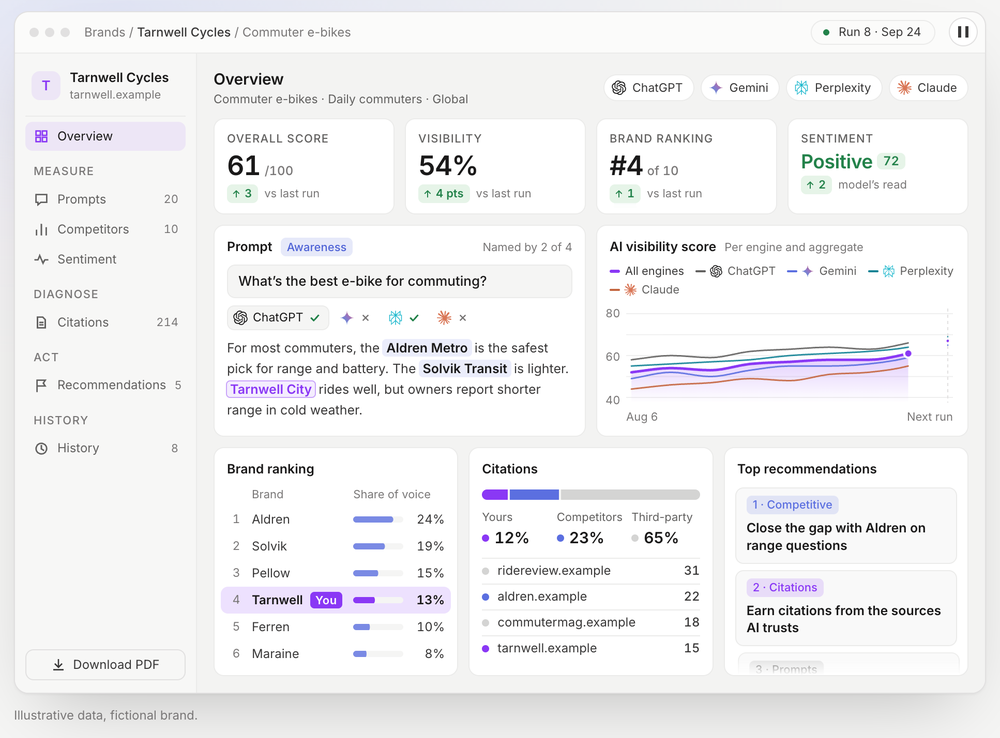Click the Visibility 54% card

point(495,166)
